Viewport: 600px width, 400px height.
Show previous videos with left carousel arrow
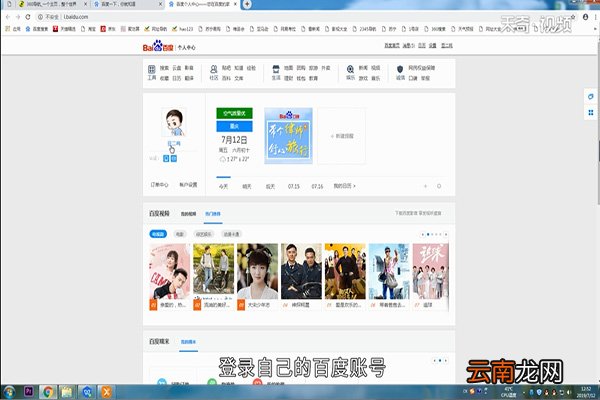(x=422, y=234)
